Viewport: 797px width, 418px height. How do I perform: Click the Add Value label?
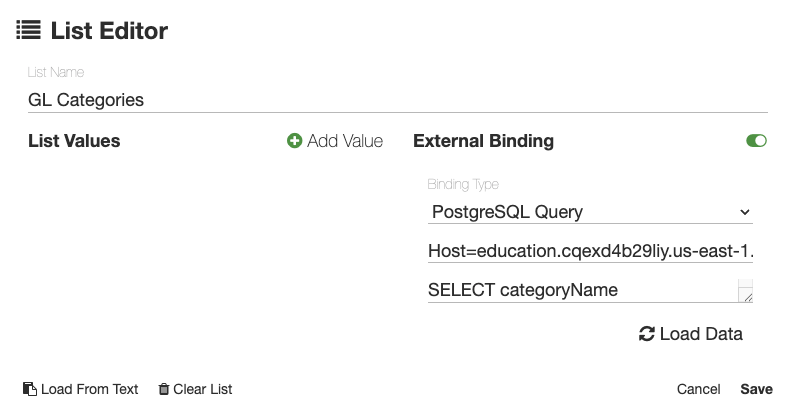345,141
